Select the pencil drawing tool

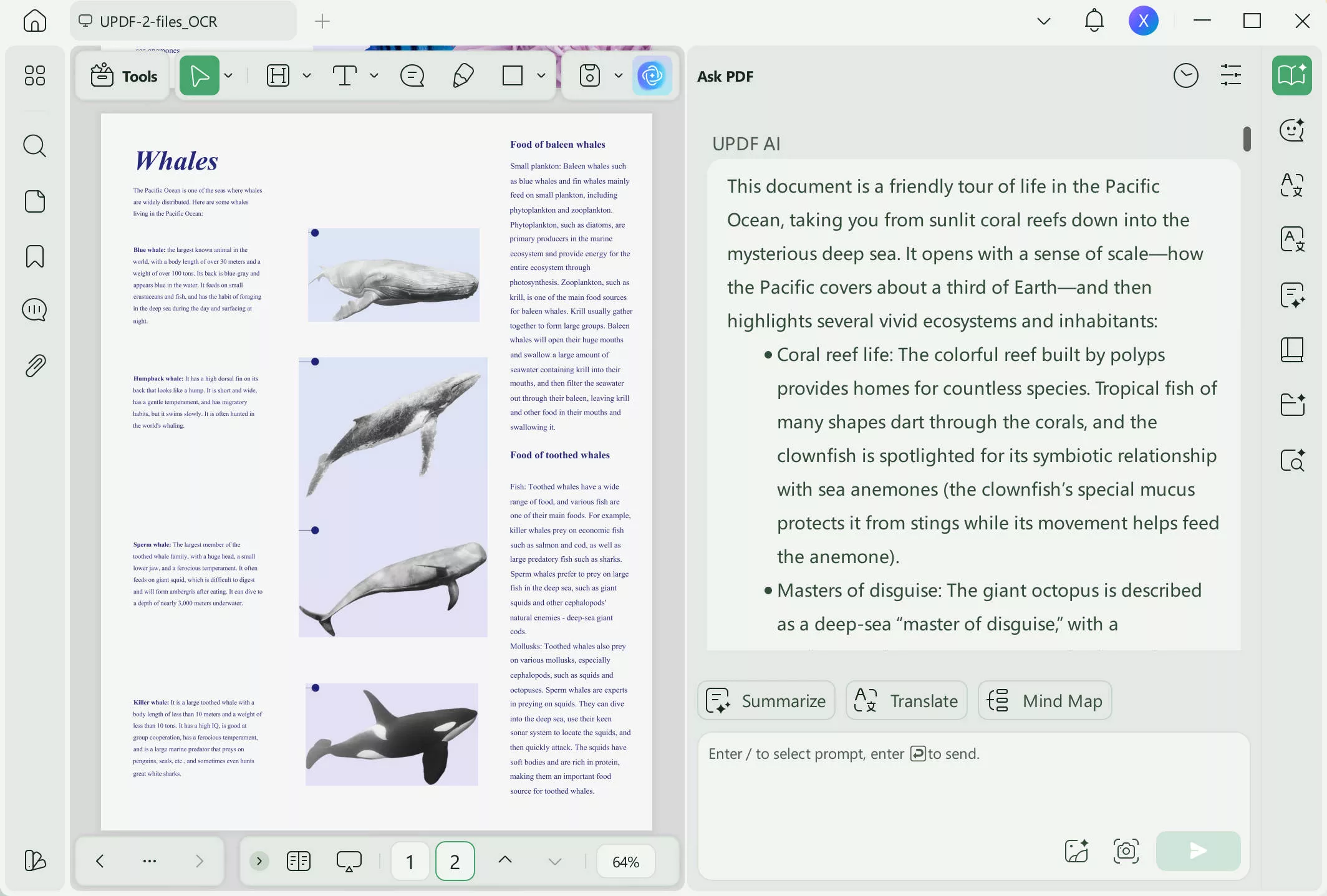tap(463, 76)
